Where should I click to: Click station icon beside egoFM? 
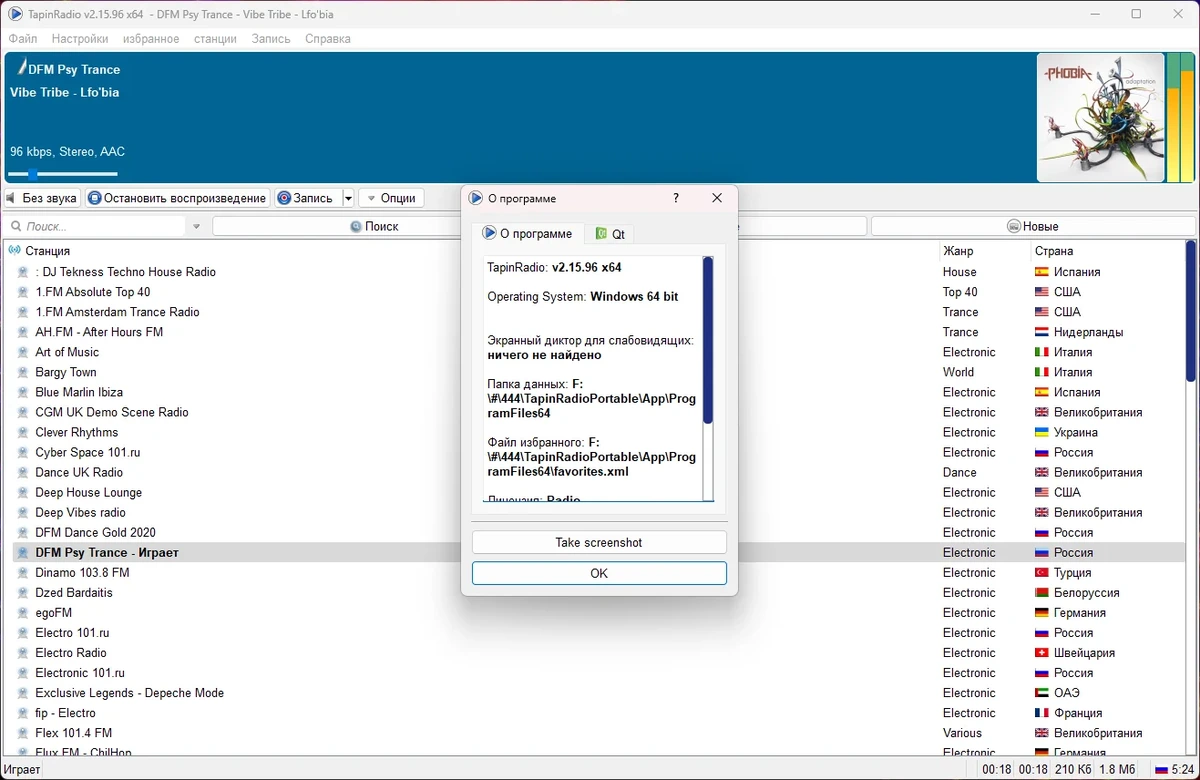24,613
